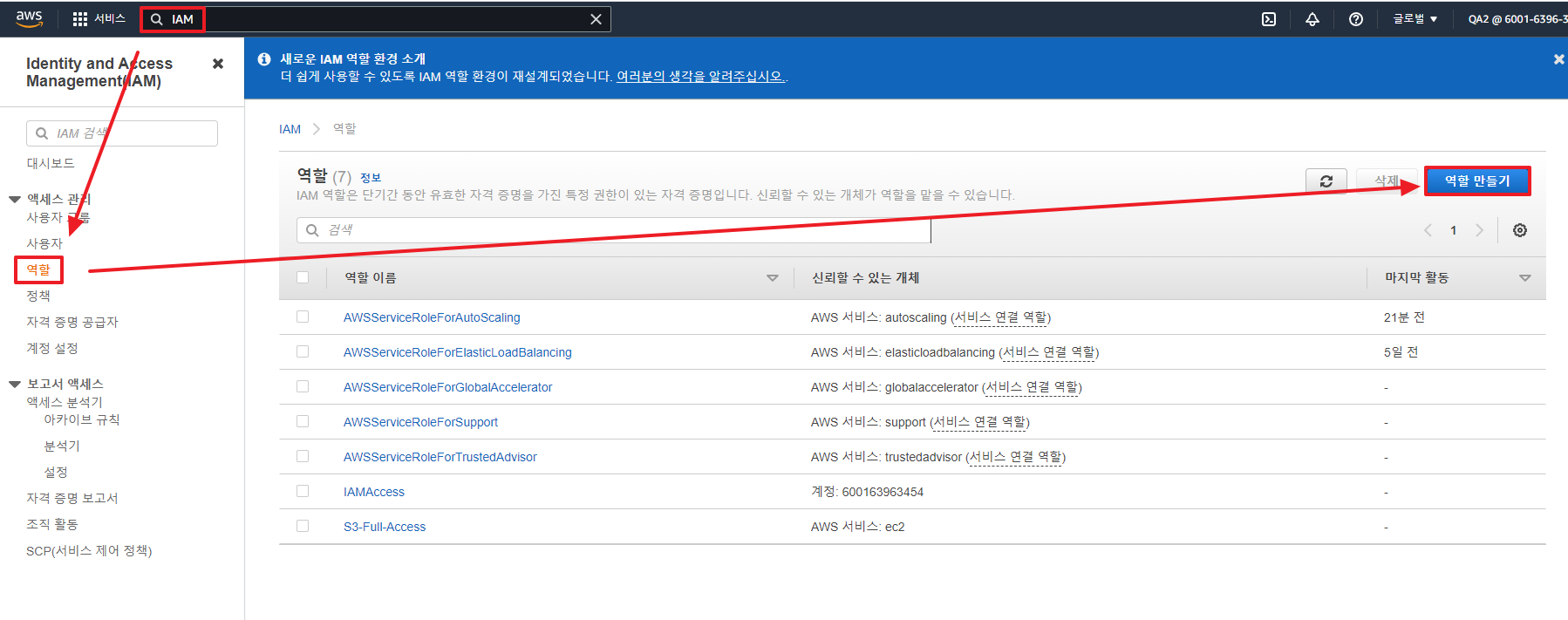Image resolution: width=1568 pixels, height=620 pixels.
Task: Click the 역할 만들기 button
Action: point(1477,181)
